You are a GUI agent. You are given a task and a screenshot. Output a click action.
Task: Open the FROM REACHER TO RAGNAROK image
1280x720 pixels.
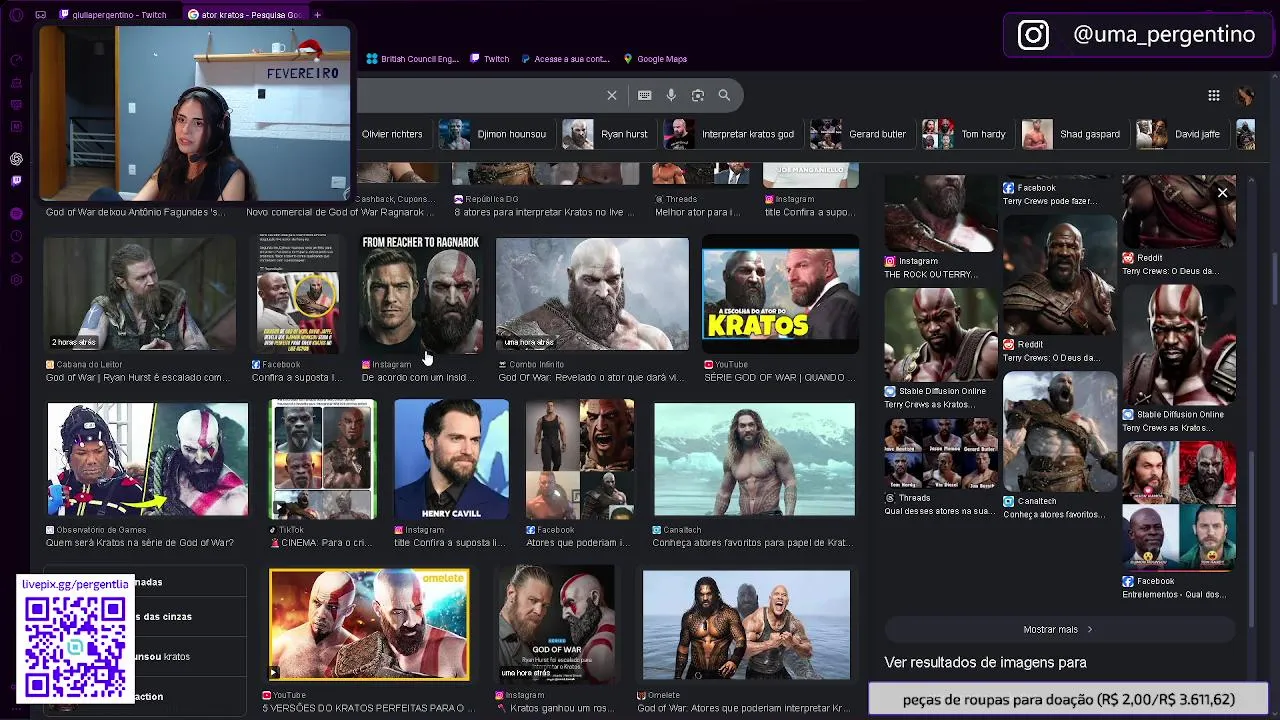click(420, 294)
